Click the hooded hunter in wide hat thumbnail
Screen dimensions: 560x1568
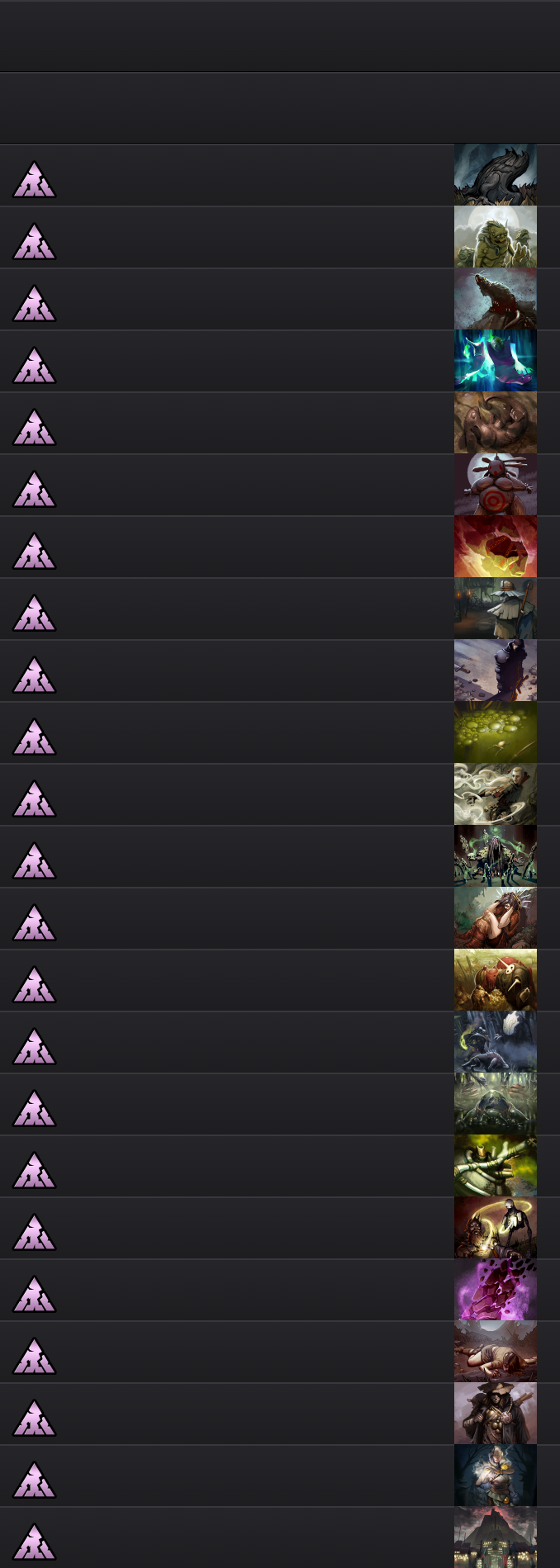coord(496,1414)
